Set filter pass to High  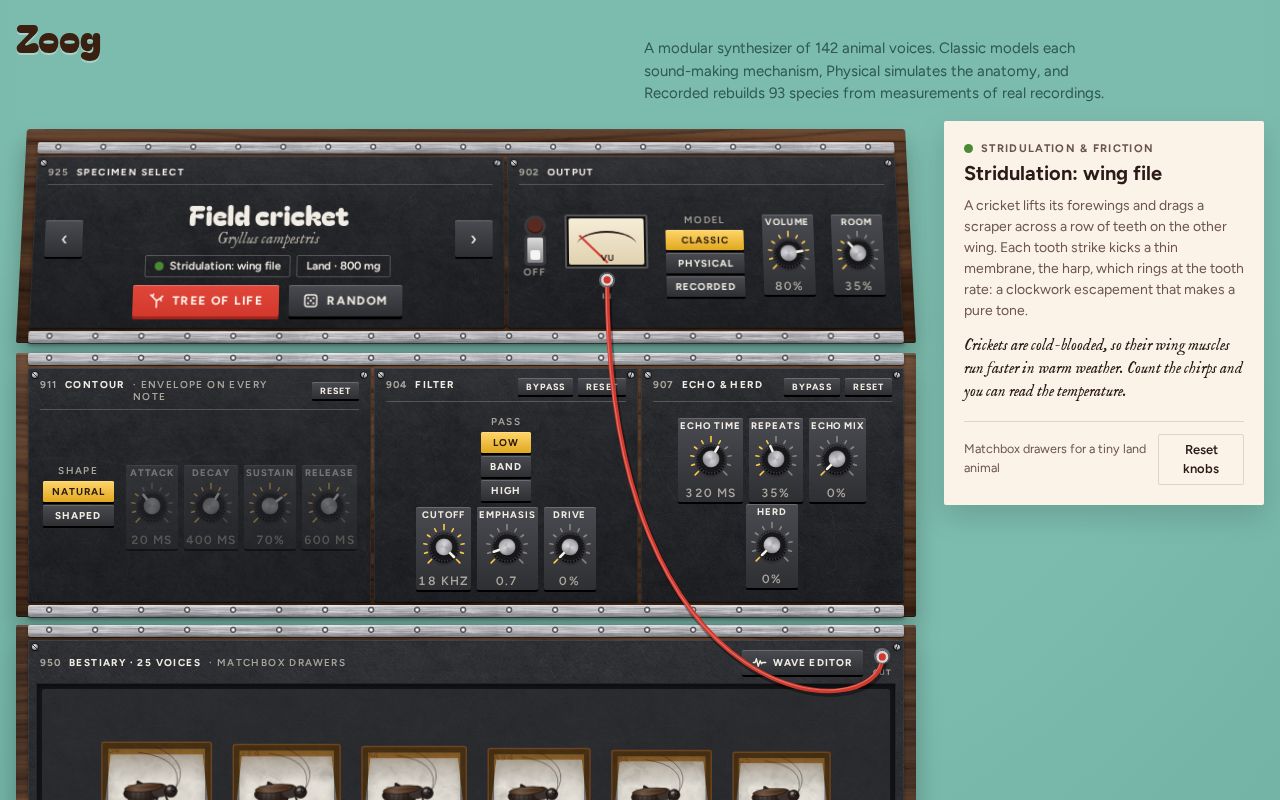tap(506, 490)
